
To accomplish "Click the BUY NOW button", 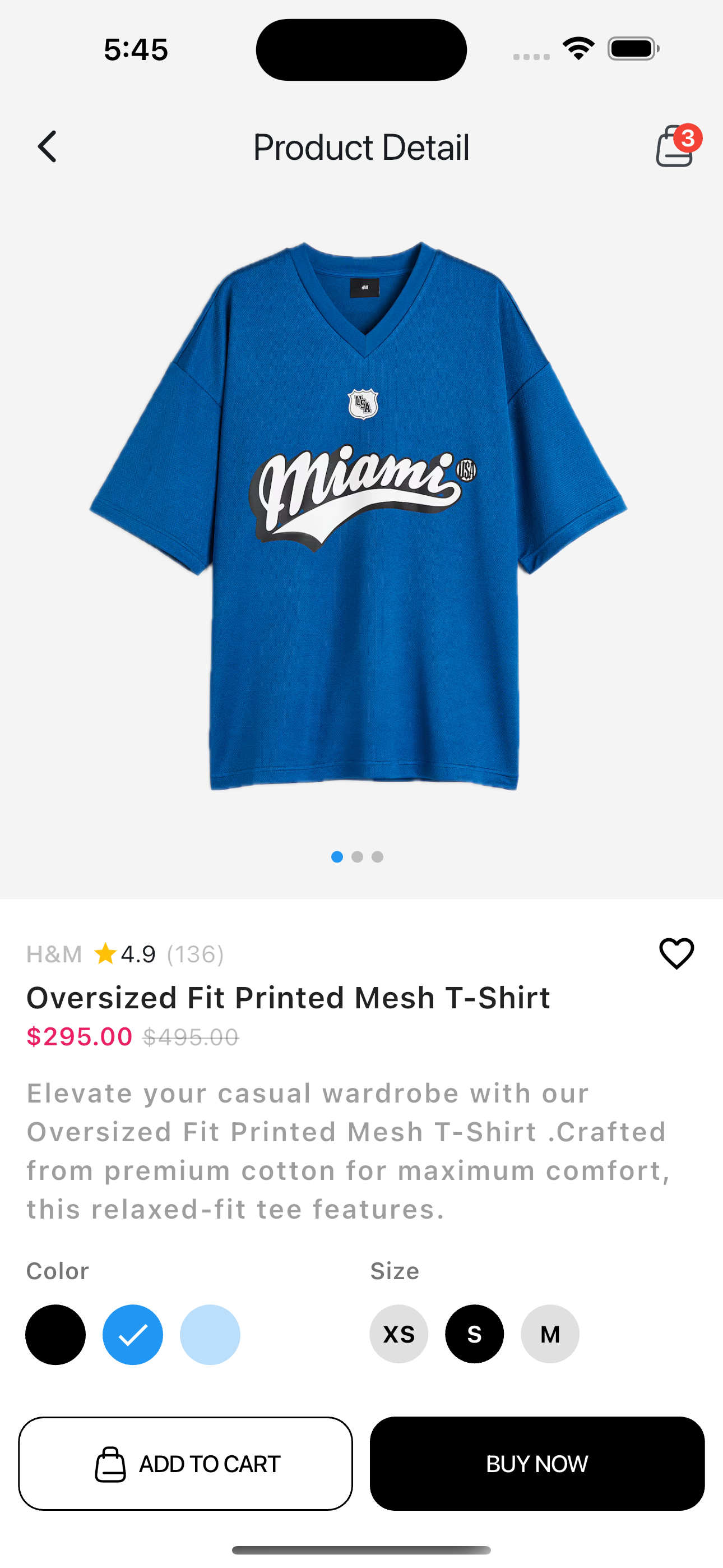I will pyautogui.click(x=537, y=1463).
